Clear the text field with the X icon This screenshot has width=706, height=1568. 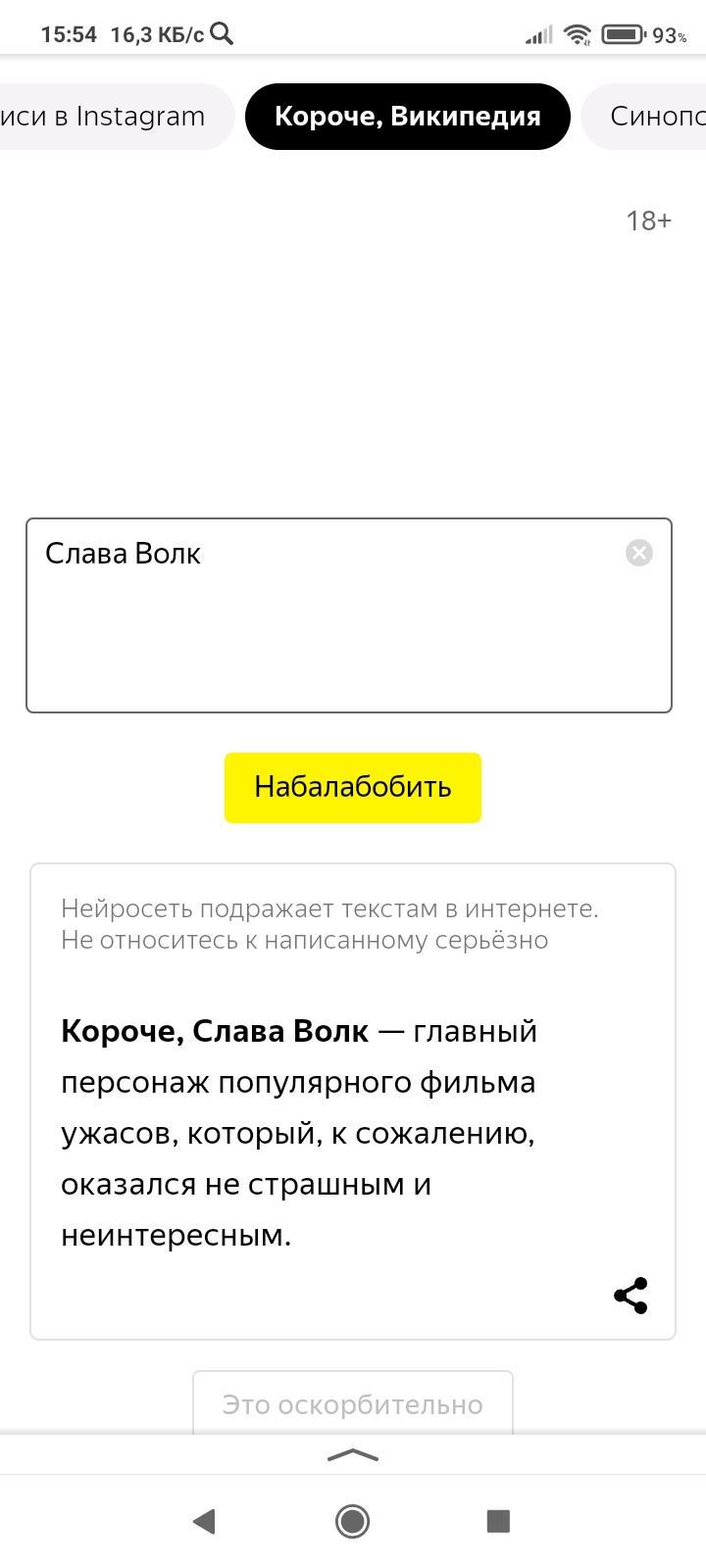coord(639,553)
